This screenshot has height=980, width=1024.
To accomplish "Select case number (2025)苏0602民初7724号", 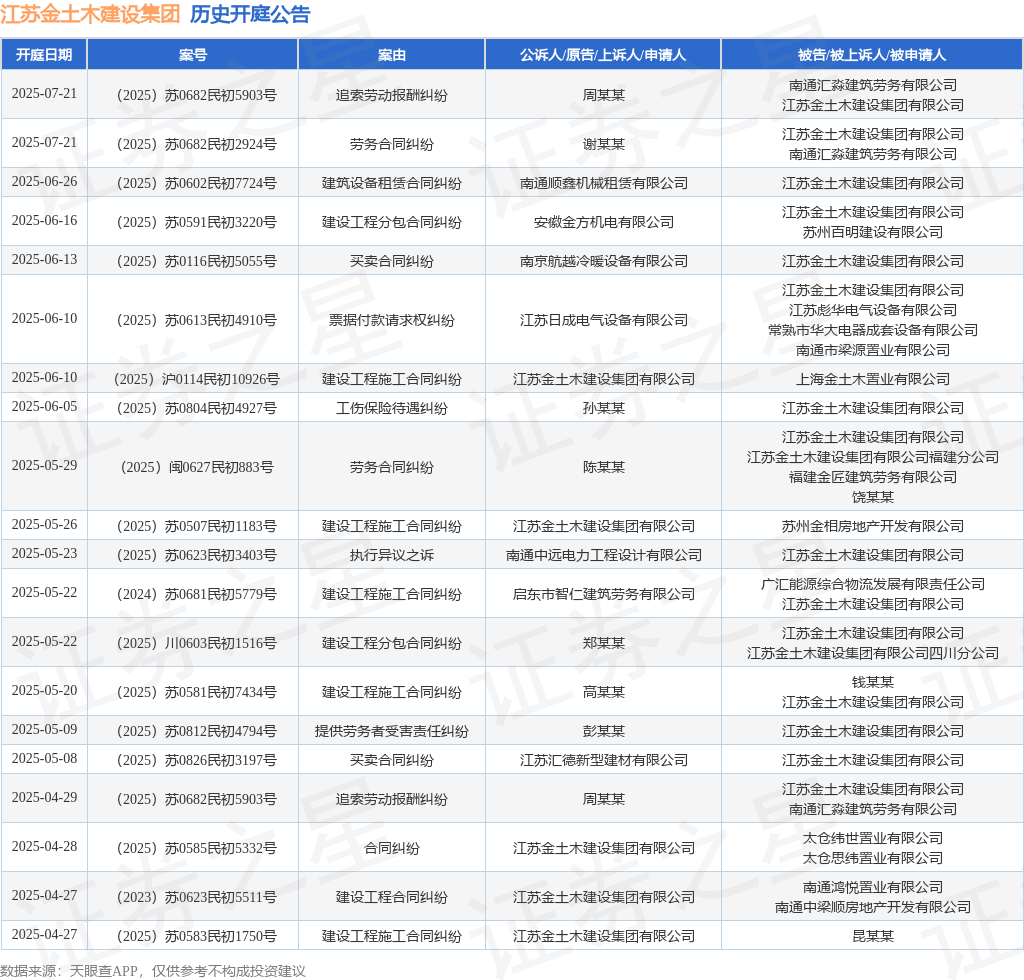I will pos(197,183).
